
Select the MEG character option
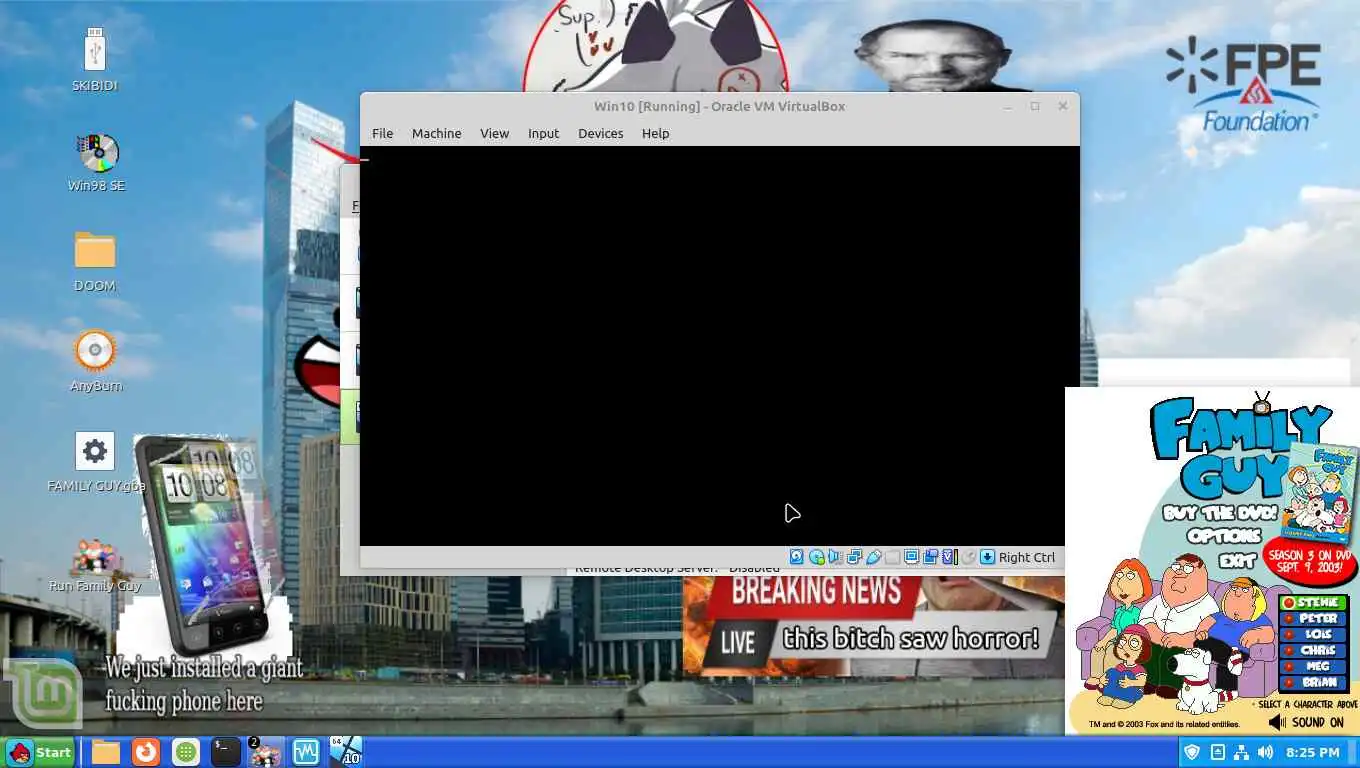point(1315,667)
